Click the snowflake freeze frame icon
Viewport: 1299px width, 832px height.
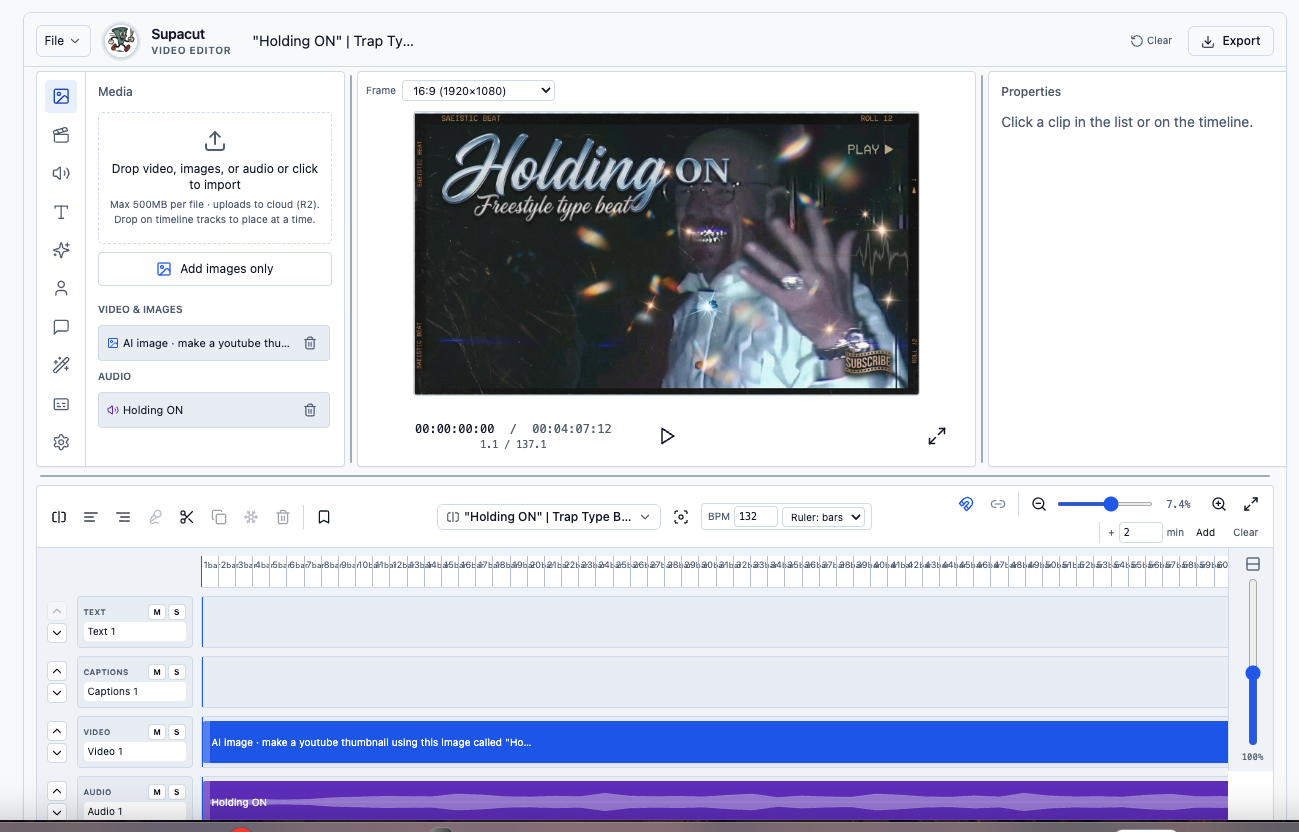click(x=250, y=516)
